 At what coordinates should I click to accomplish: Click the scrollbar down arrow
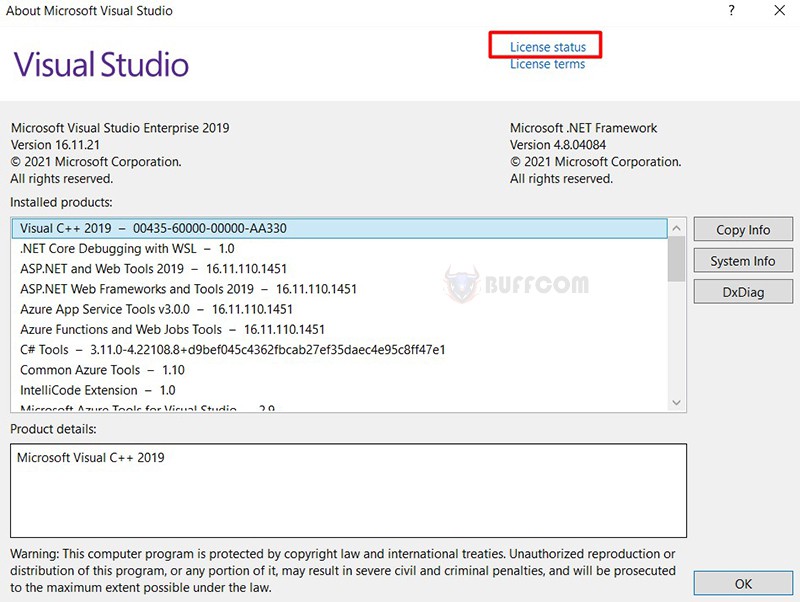coord(678,403)
